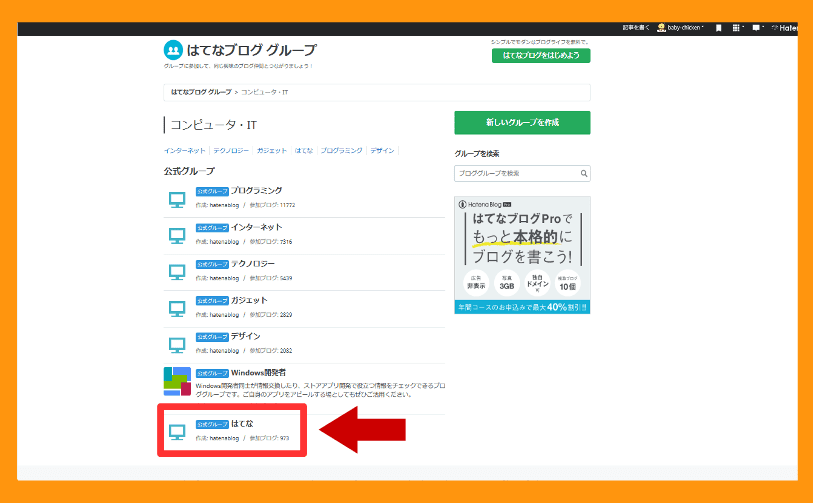Click the 新しいグループを作成 button
Image resolution: width=813 pixels, height=503 pixels.
[x=522, y=123]
